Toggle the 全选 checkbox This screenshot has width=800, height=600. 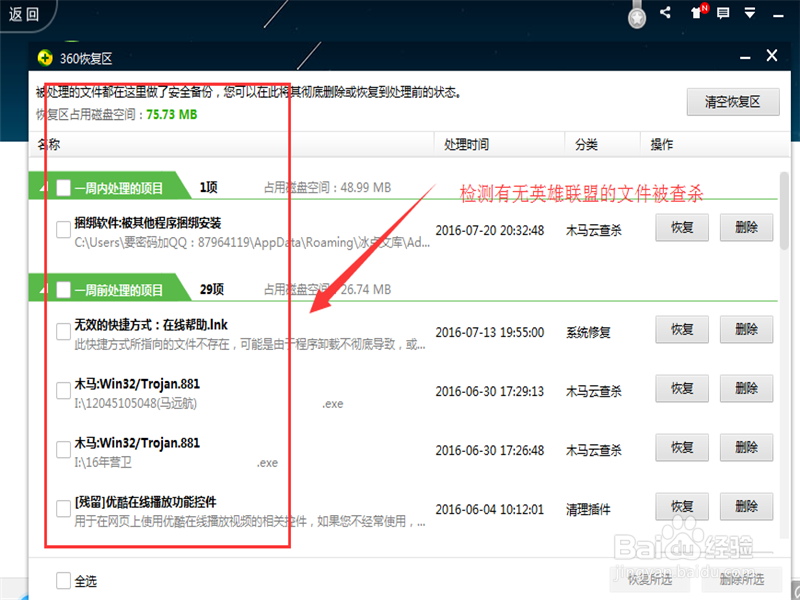coord(63,581)
